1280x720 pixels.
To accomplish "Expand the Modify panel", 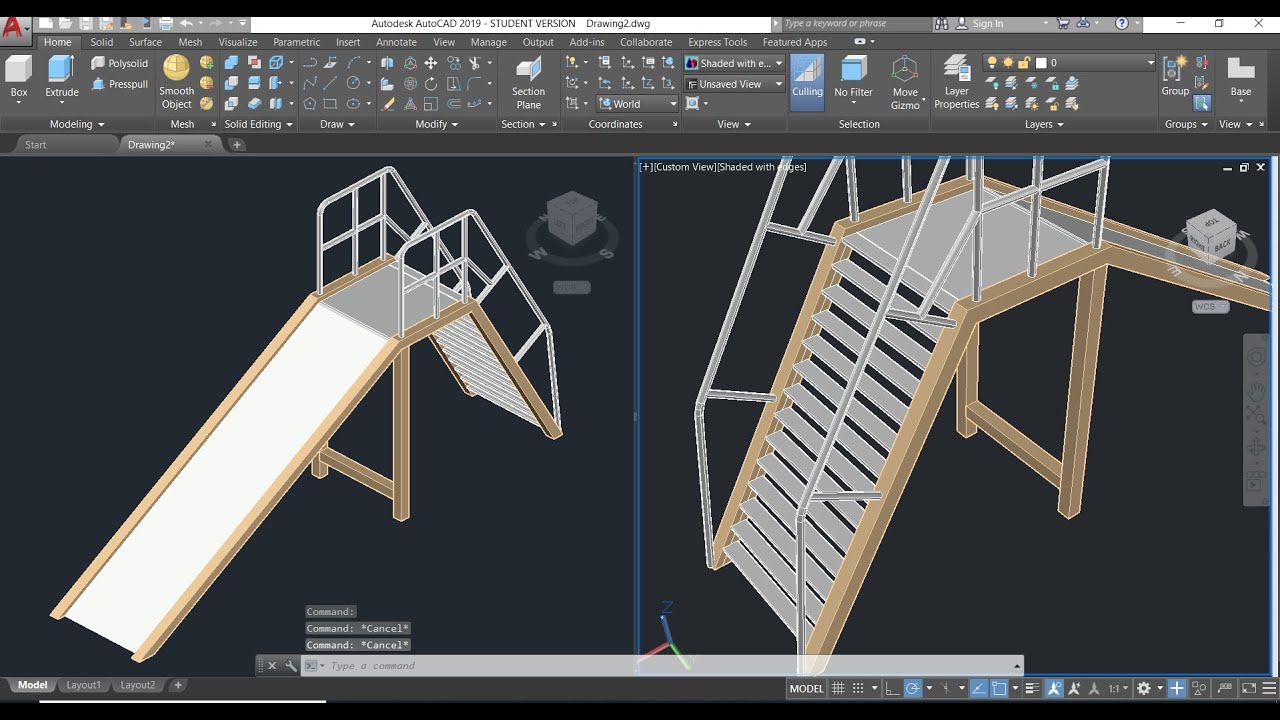I will click(437, 124).
